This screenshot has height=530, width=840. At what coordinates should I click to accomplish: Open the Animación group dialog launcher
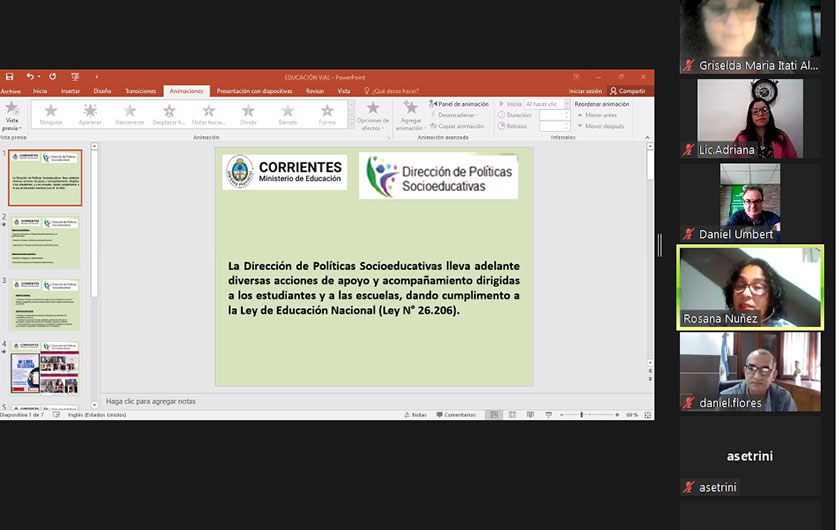388,138
